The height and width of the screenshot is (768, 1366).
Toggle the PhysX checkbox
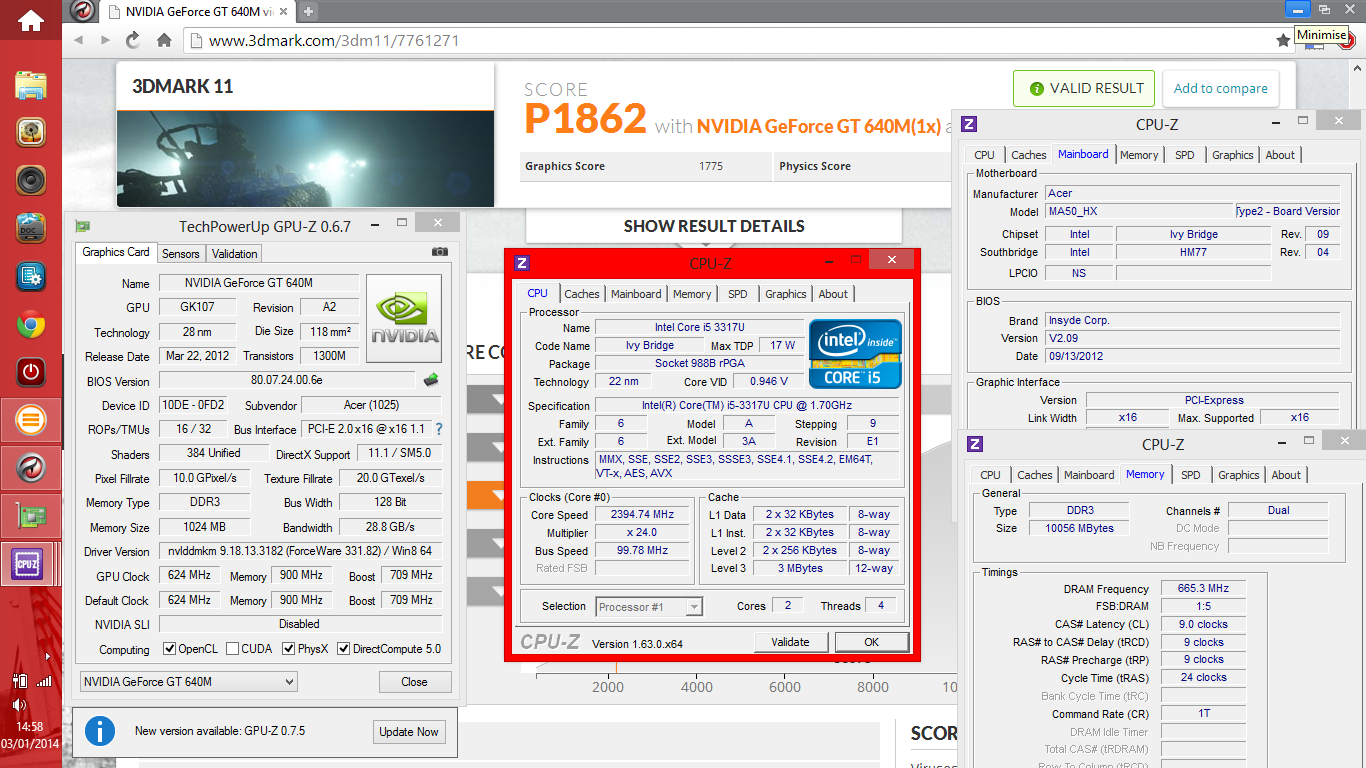289,649
